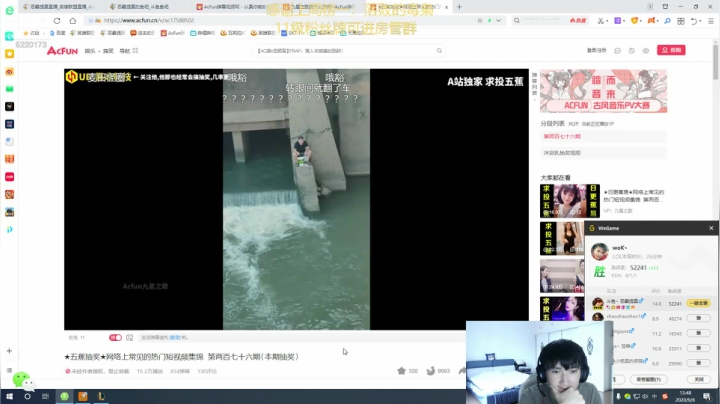Click the yellow one-click like-all button in WeGame
The width and height of the screenshot is (720, 404).
(x=698, y=303)
